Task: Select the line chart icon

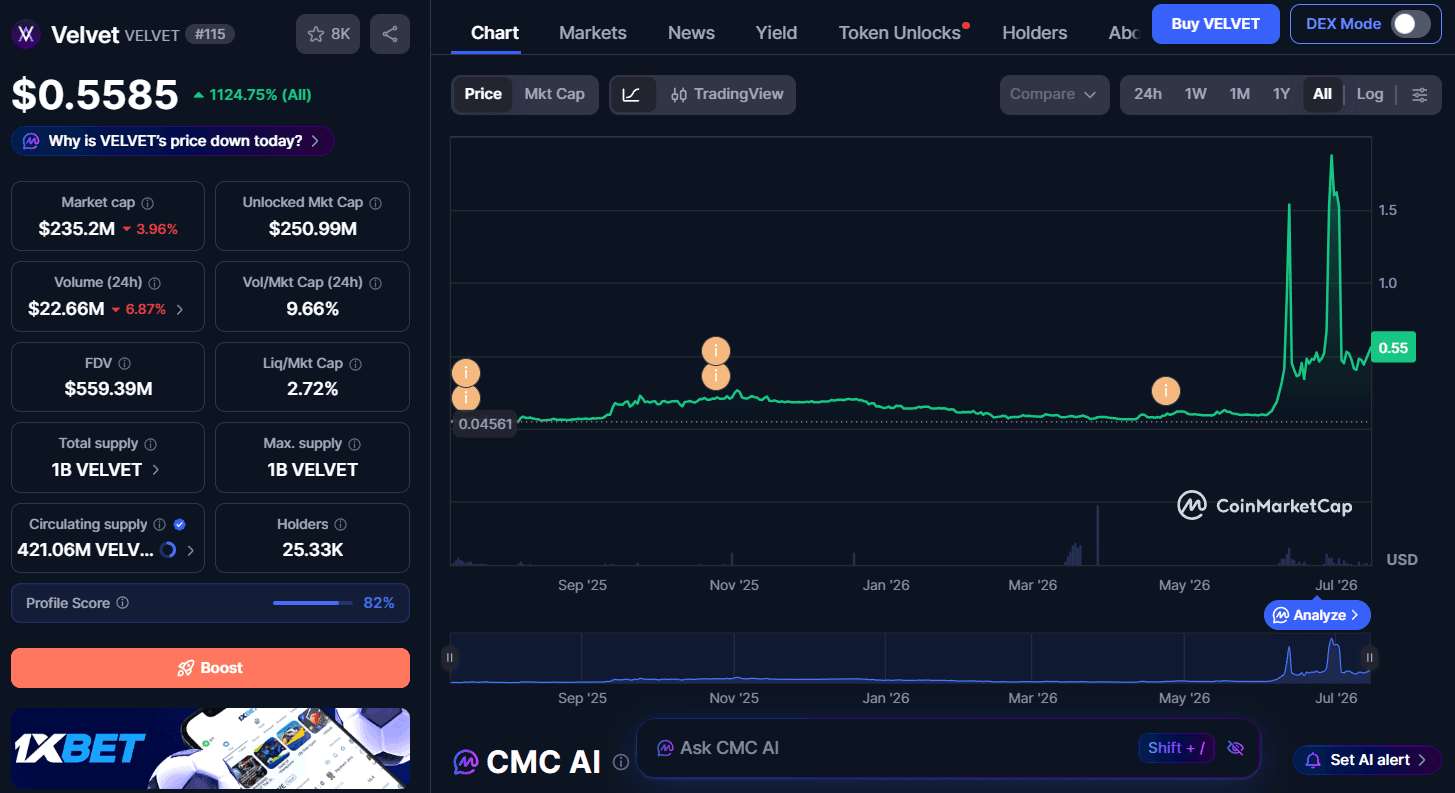Action: tap(632, 94)
